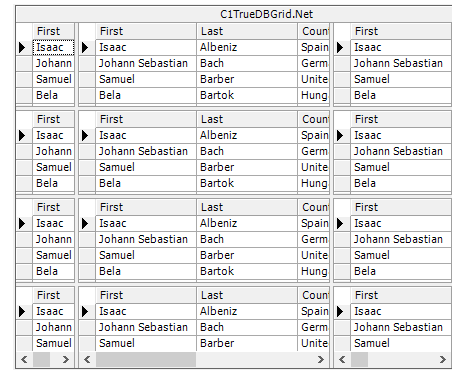Select the Samuel row header in the bottom right grid

(x=342, y=343)
